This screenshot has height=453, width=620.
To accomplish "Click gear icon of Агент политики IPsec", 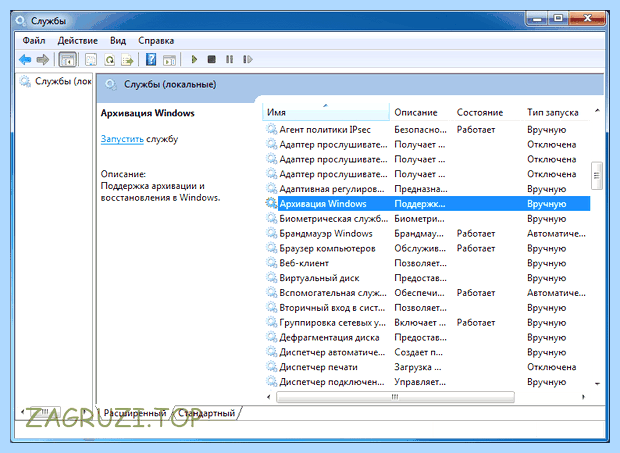I will 271,129.
